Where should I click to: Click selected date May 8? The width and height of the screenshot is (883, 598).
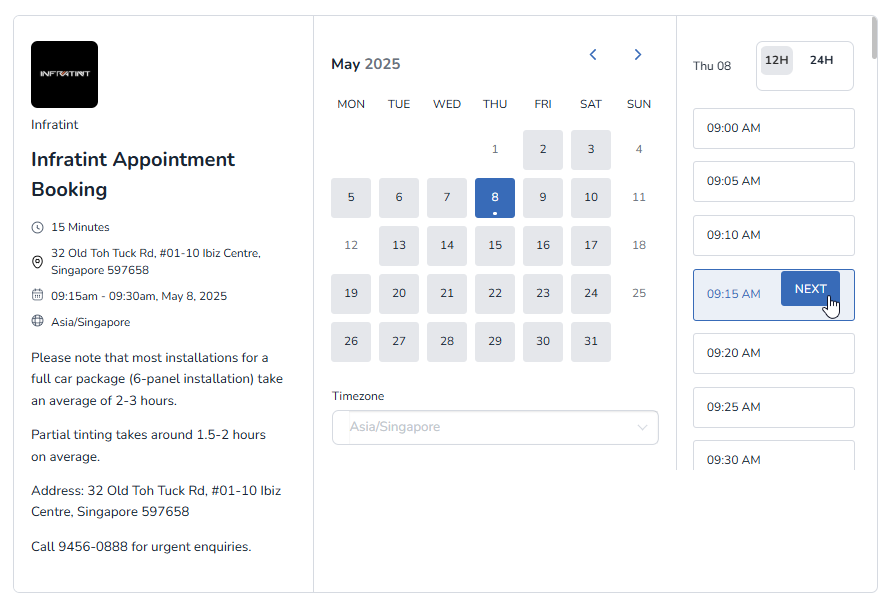494,198
